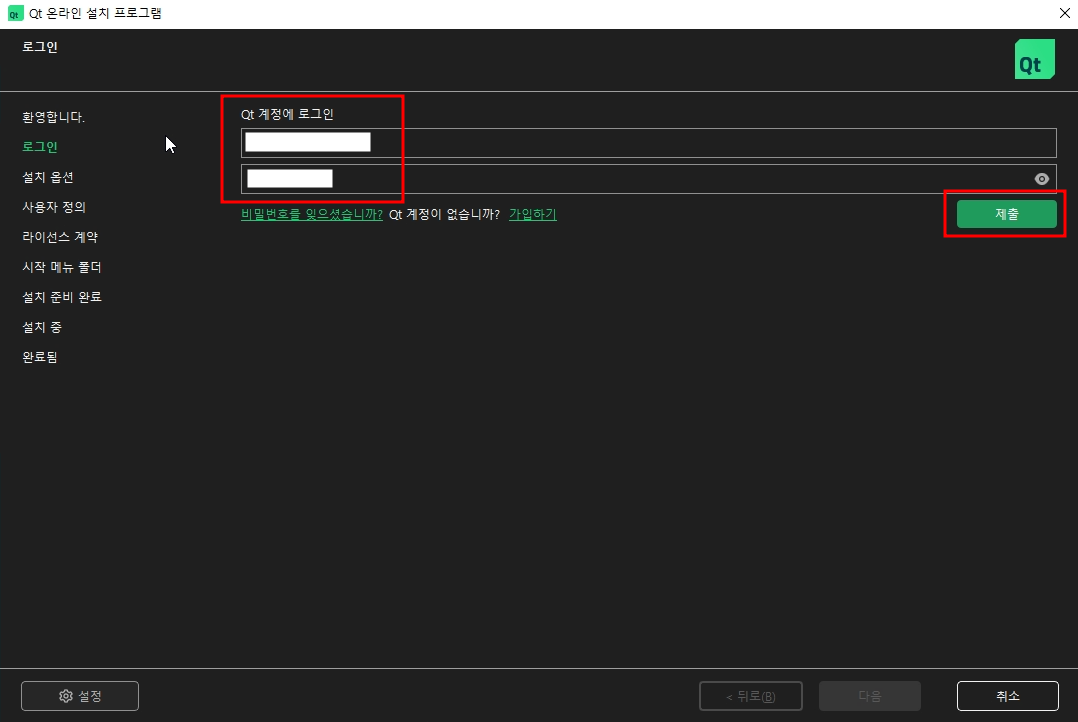This screenshot has height=722, width=1078.
Task: Click the disabled 다음 next button
Action: 870,696
